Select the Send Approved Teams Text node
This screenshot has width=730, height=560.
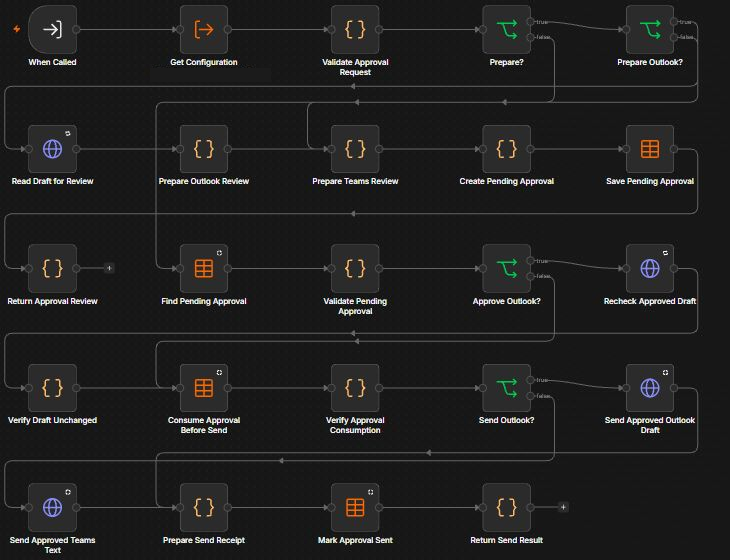(52, 507)
